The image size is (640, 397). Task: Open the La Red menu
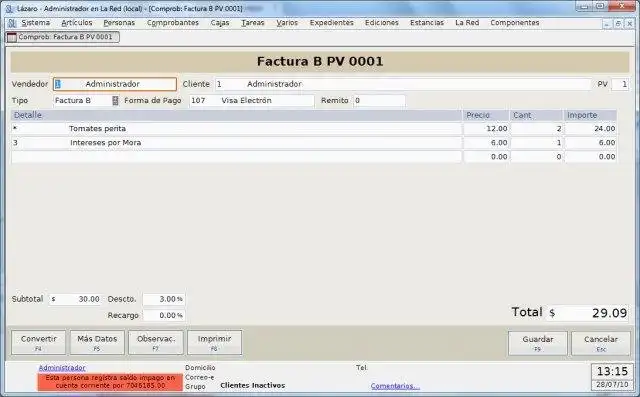coord(467,23)
